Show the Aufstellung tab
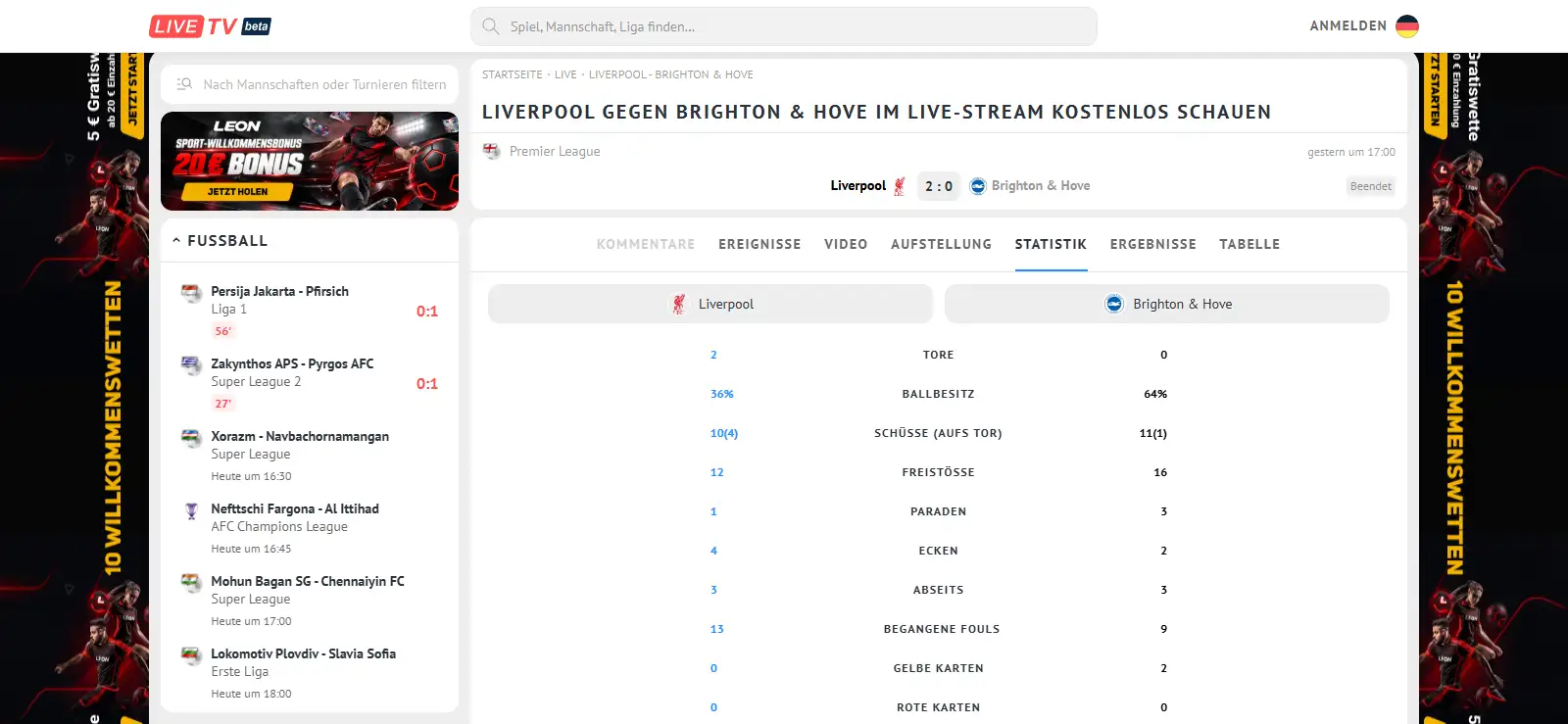The image size is (1568, 724). [x=941, y=244]
